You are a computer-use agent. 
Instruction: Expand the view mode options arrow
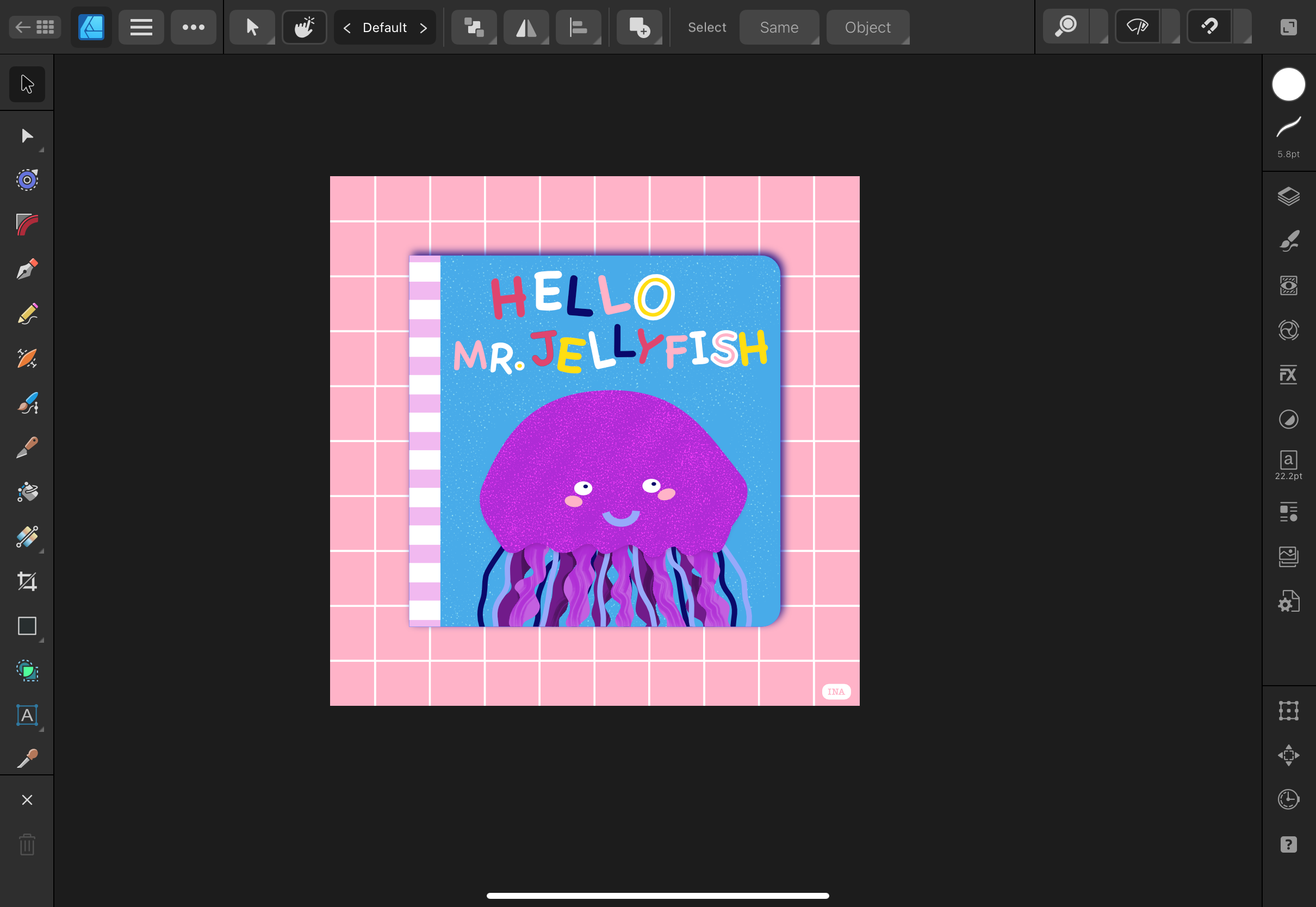(1171, 27)
